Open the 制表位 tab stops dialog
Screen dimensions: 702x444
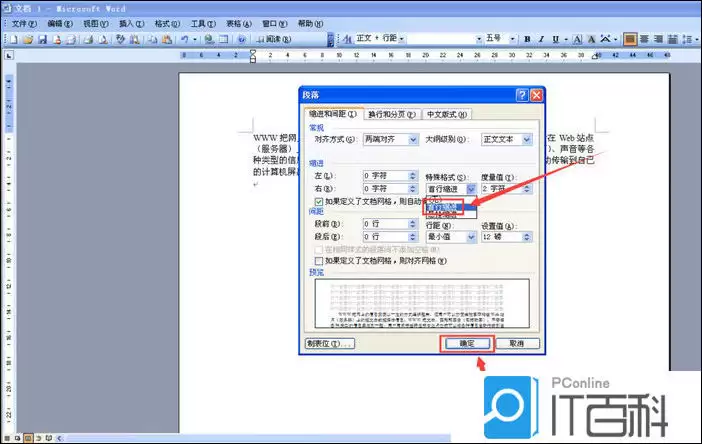330,343
